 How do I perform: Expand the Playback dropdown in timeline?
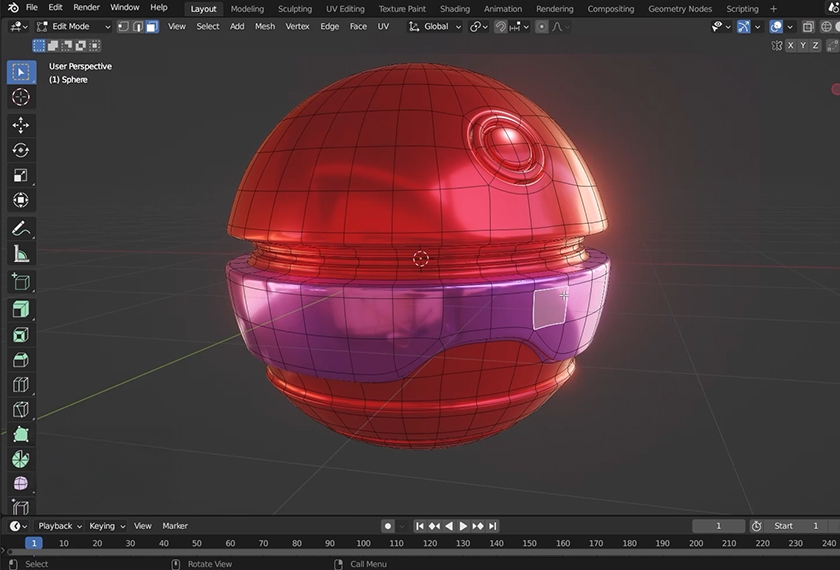(59, 526)
